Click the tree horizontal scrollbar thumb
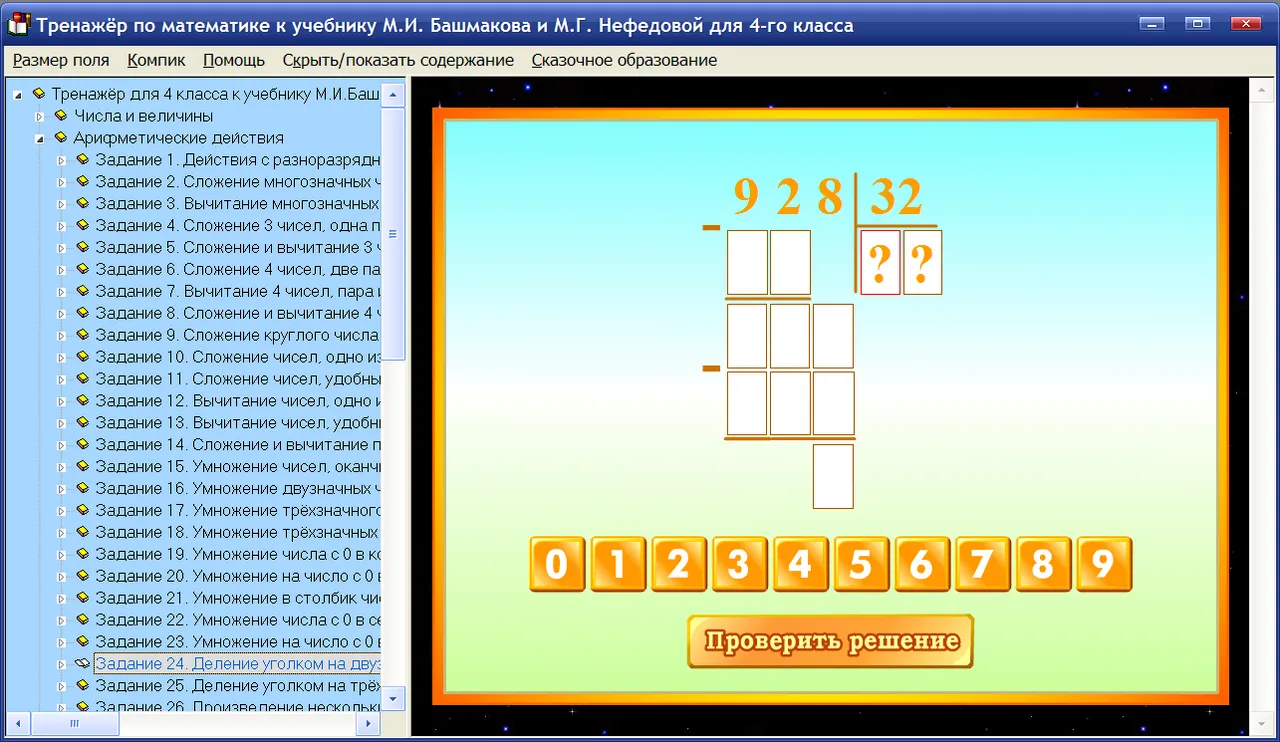This screenshot has height=742, width=1280. click(73, 722)
